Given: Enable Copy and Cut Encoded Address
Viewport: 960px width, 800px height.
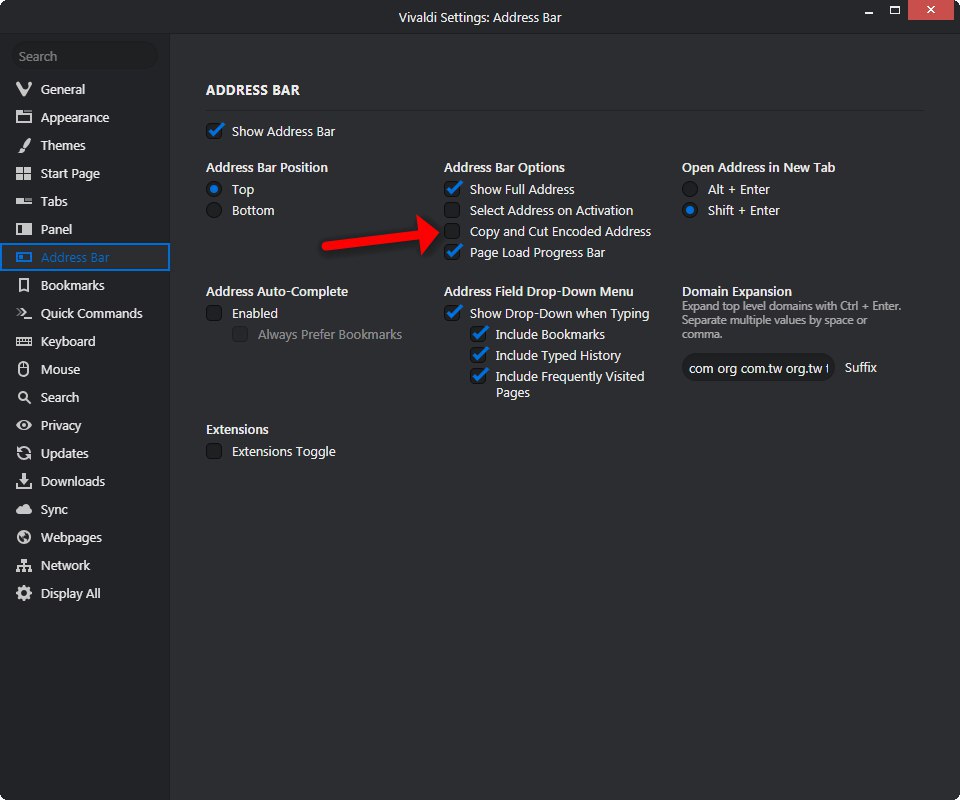Looking at the screenshot, I should coord(453,231).
